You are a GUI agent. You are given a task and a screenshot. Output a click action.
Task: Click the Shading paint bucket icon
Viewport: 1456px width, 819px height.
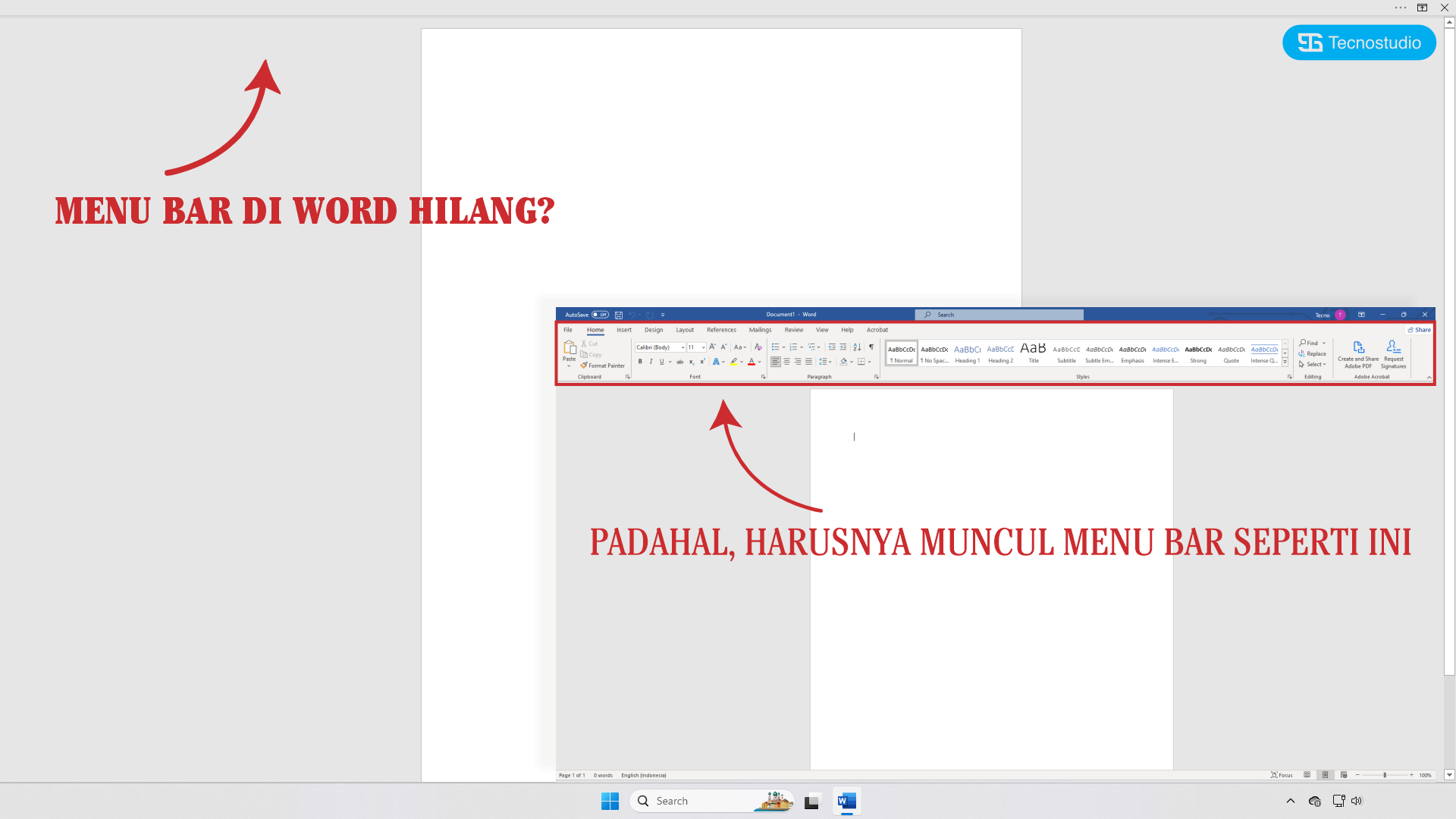(x=844, y=362)
